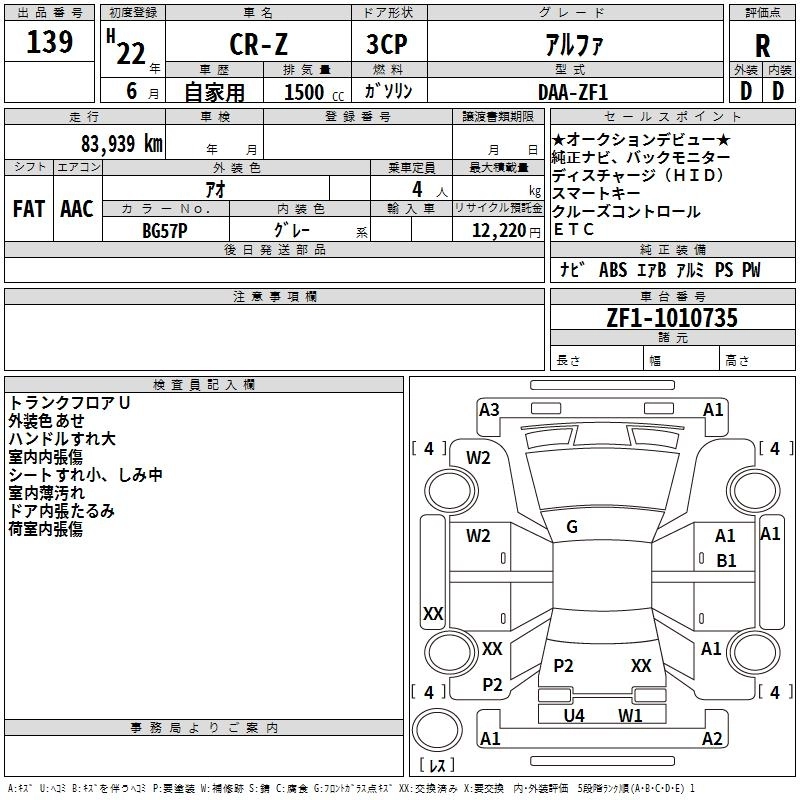Select the 3CP door shape field

[388, 46]
